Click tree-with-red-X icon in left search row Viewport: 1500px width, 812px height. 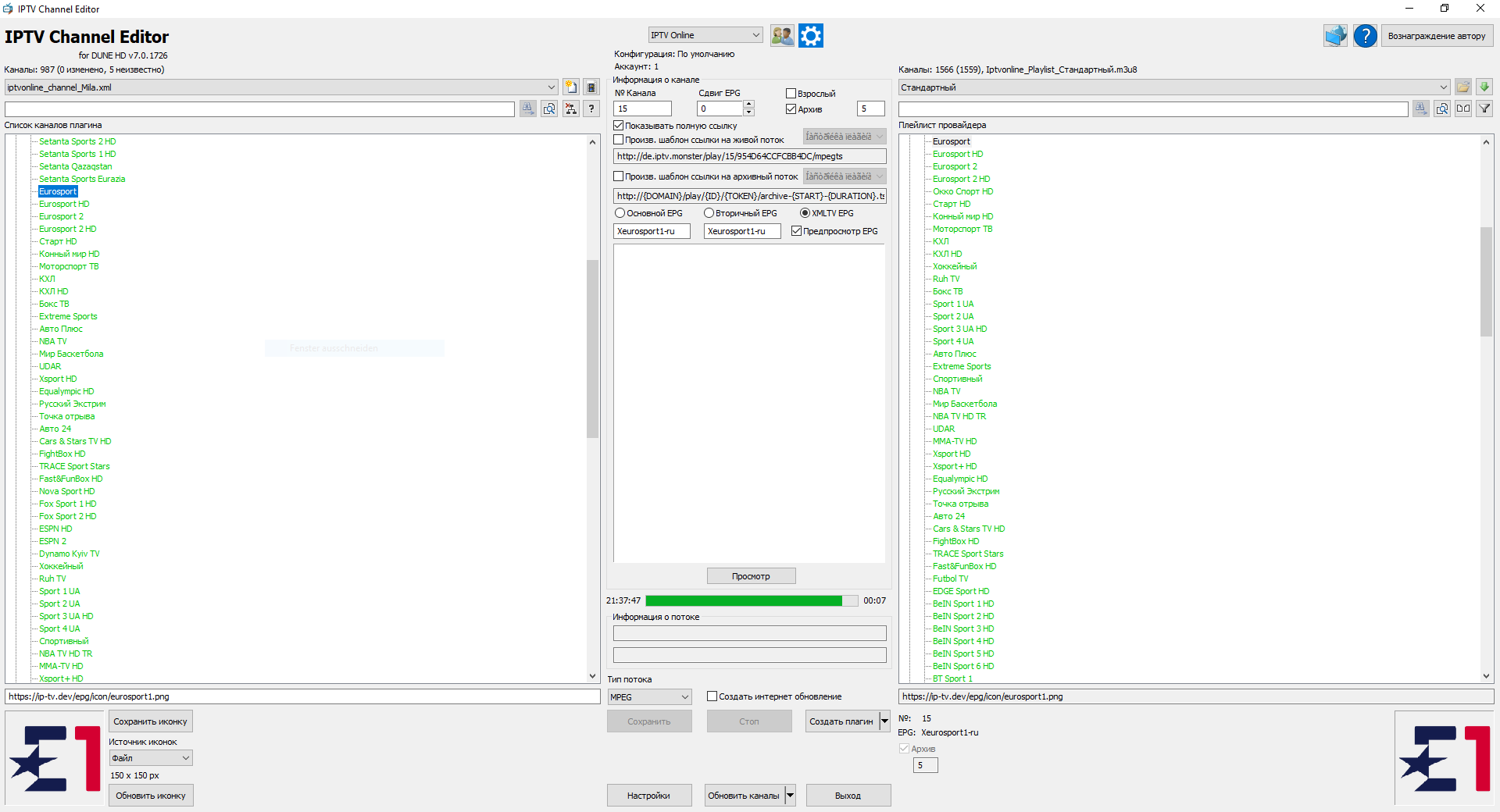click(x=571, y=109)
